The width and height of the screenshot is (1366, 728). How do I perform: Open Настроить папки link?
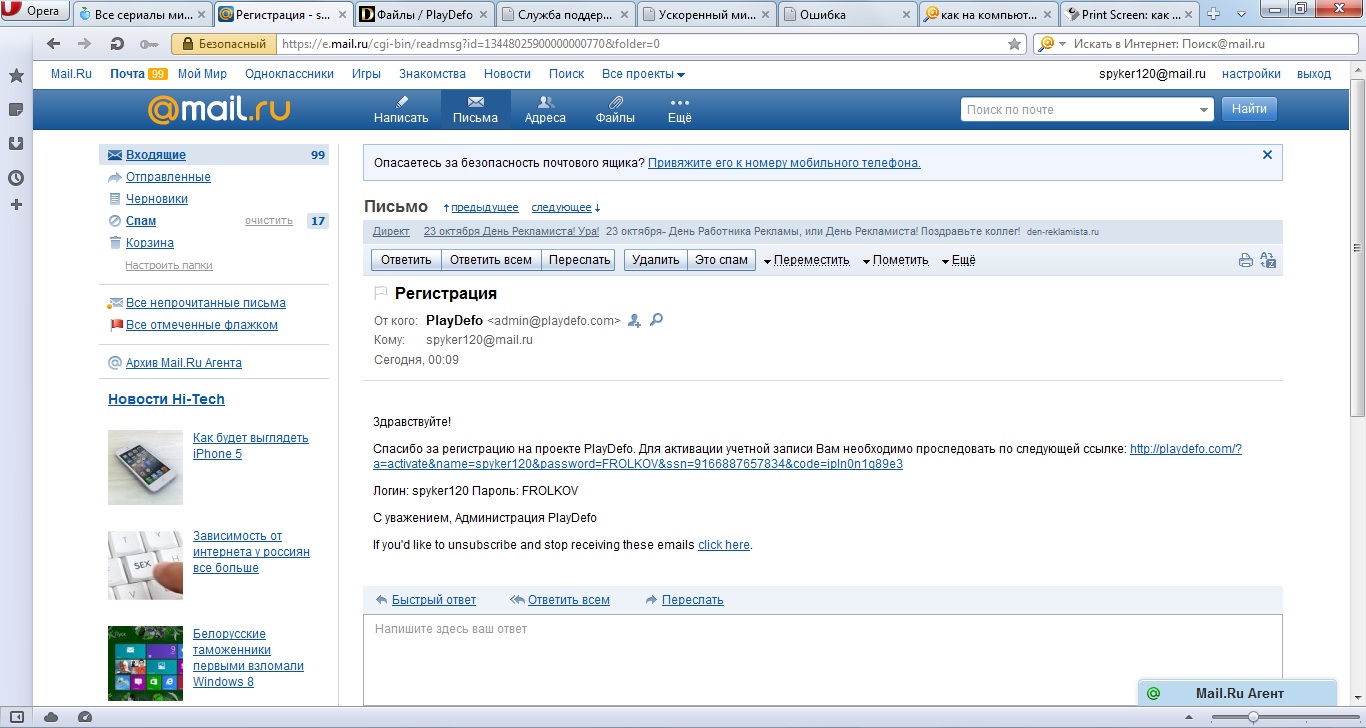click(169, 265)
